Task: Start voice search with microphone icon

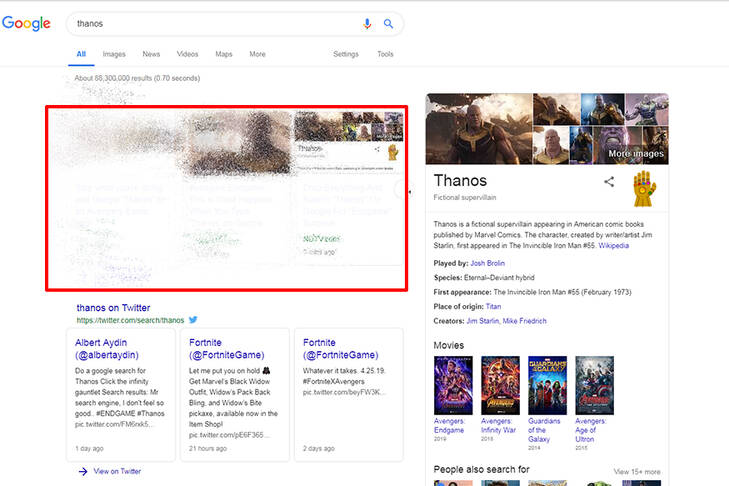Action: [367, 24]
